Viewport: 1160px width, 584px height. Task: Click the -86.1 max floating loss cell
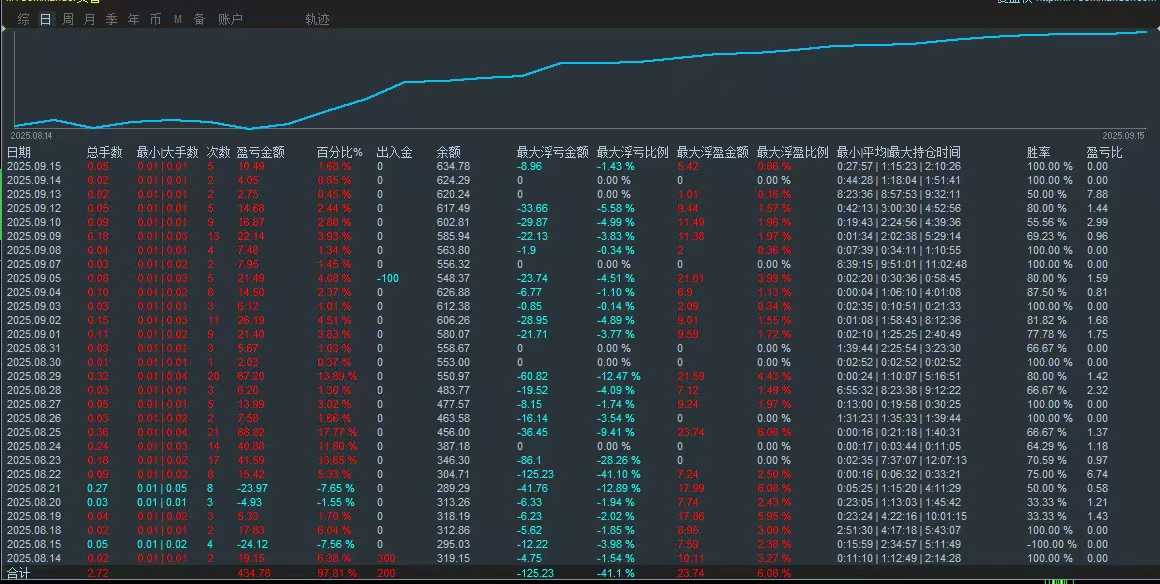click(x=529, y=460)
